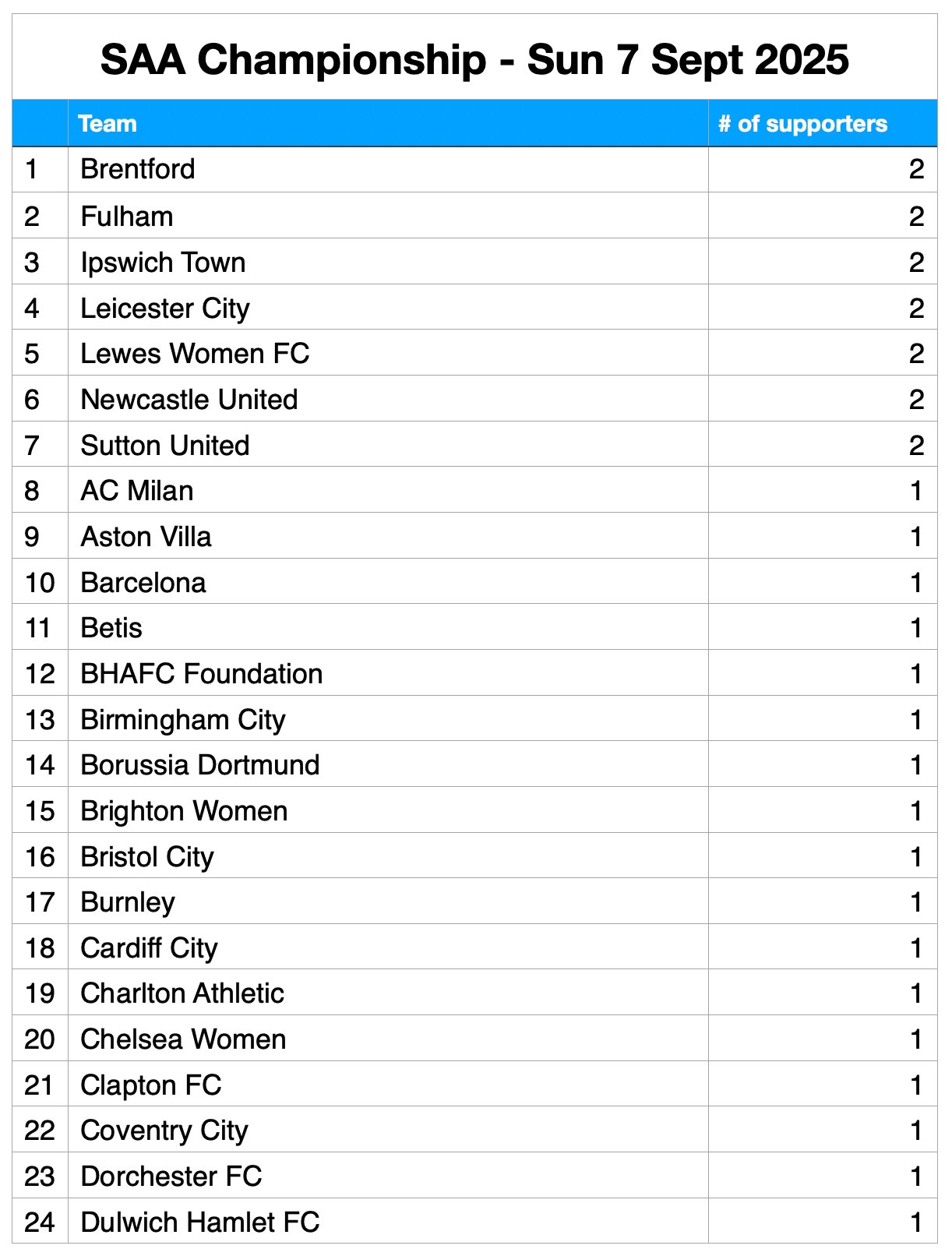The image size is (952, 1256).
Task: Click the Lewes Women FC entry
Action: [x=195, y=354]
